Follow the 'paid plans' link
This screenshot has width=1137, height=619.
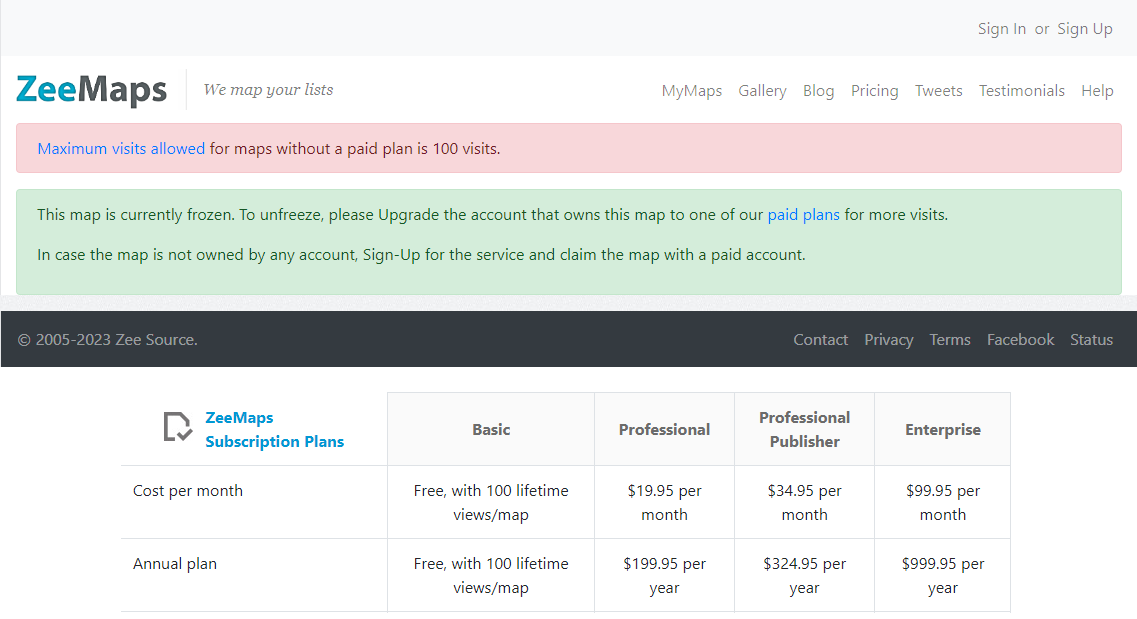pos(803,215)
